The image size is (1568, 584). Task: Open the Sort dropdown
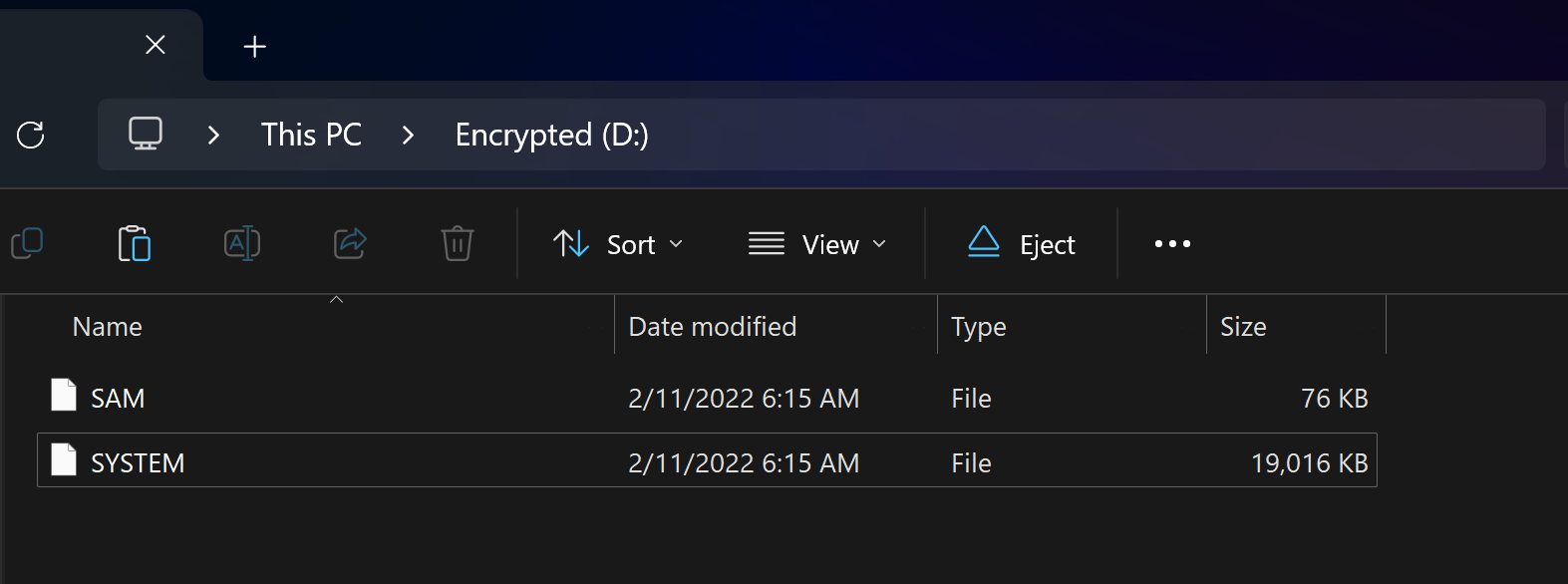[619, 244]
